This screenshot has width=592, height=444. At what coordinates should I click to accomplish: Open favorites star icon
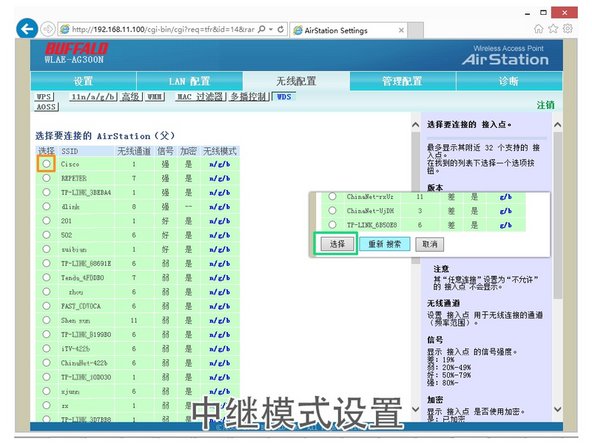[553, 29]
